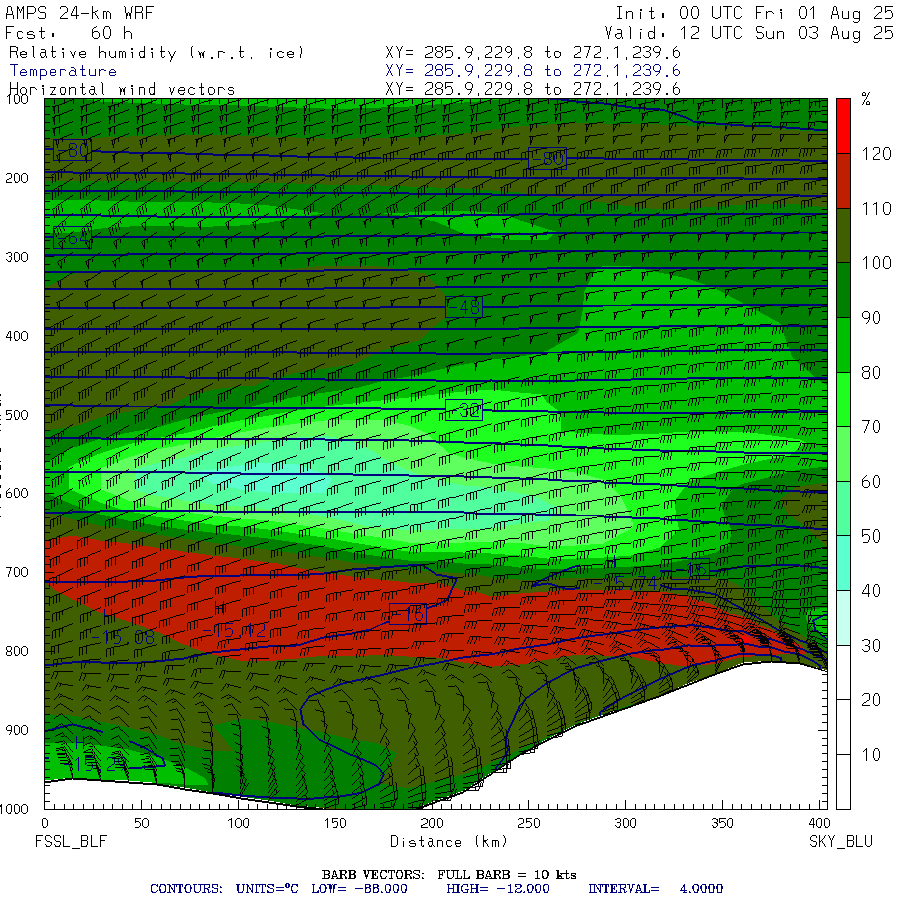Click the 100 pressure axis label
This screenshot has height=900, width=900.
click(x=17, y=99)
